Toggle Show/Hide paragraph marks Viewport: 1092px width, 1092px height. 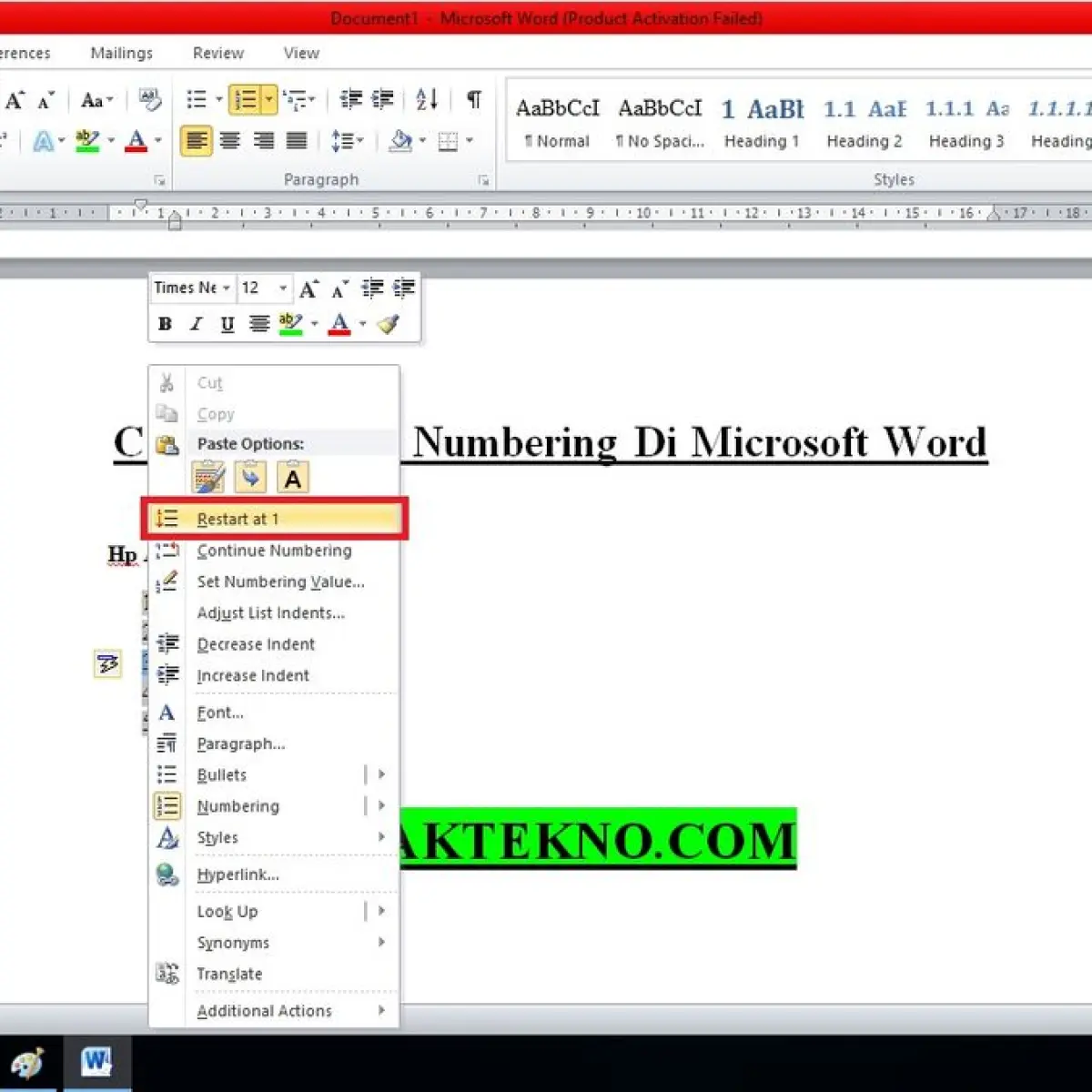pos(473,99)
